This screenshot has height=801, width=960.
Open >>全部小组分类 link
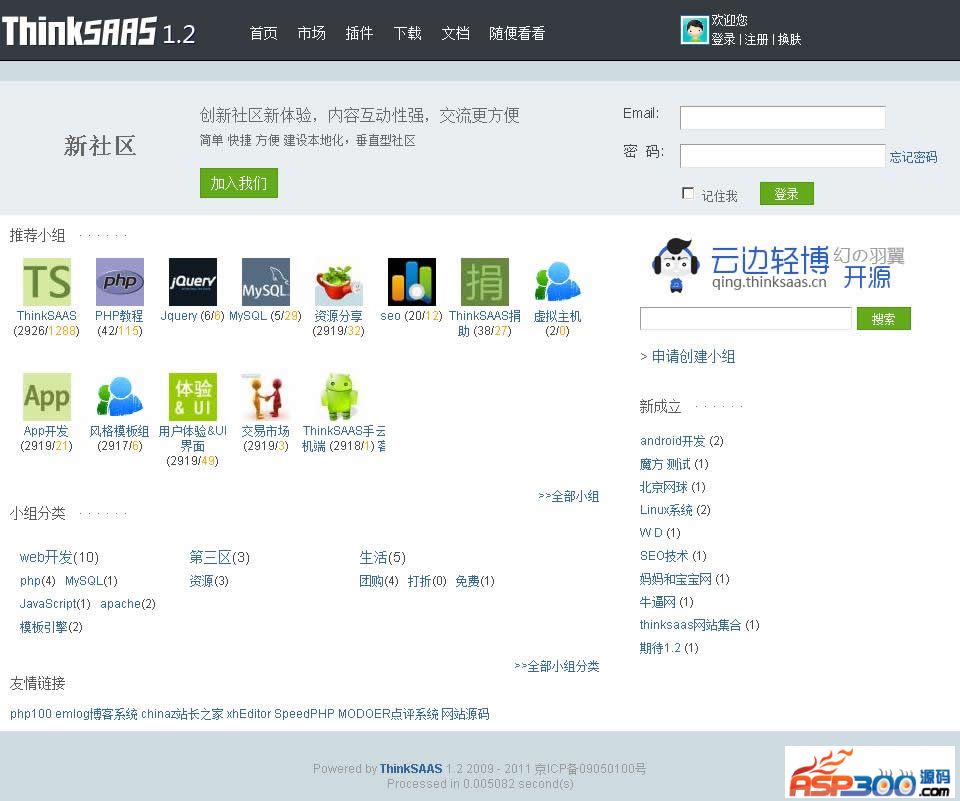point(557,666)
